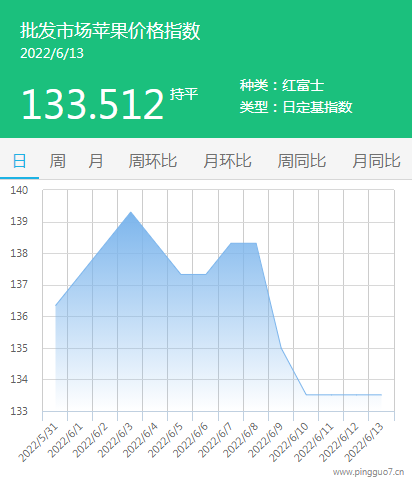The height and width of the screenshot is (482, 412).
Task: Click the data point at 2022/6/9 near 135
Action: [x=281, y=348]
